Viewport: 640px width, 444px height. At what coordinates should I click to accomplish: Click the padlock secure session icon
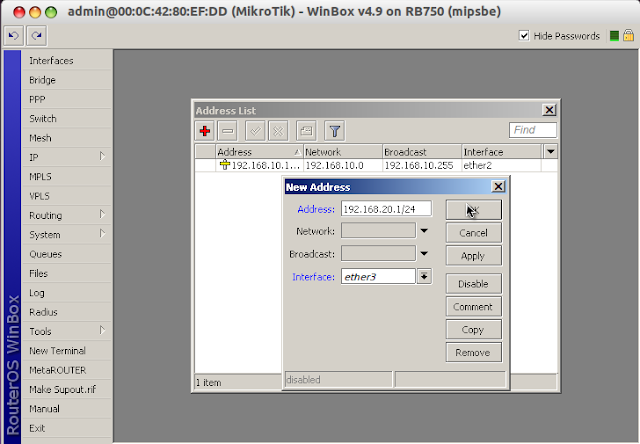pos(629,36)
